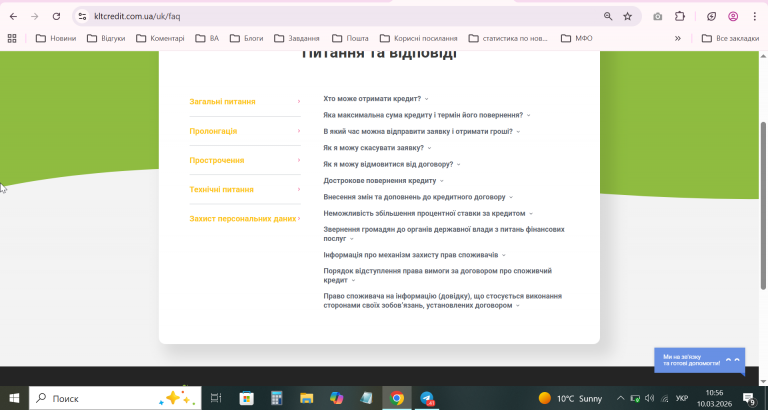Expand Як я можу відмовитися від договору
This screenshot has width=768, height=410.
coord(392,164)
